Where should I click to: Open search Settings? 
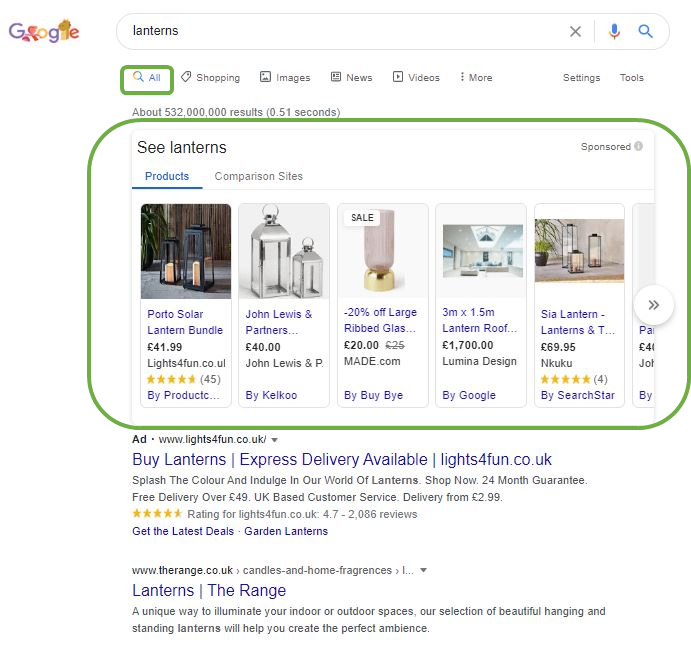coord(581,78)
